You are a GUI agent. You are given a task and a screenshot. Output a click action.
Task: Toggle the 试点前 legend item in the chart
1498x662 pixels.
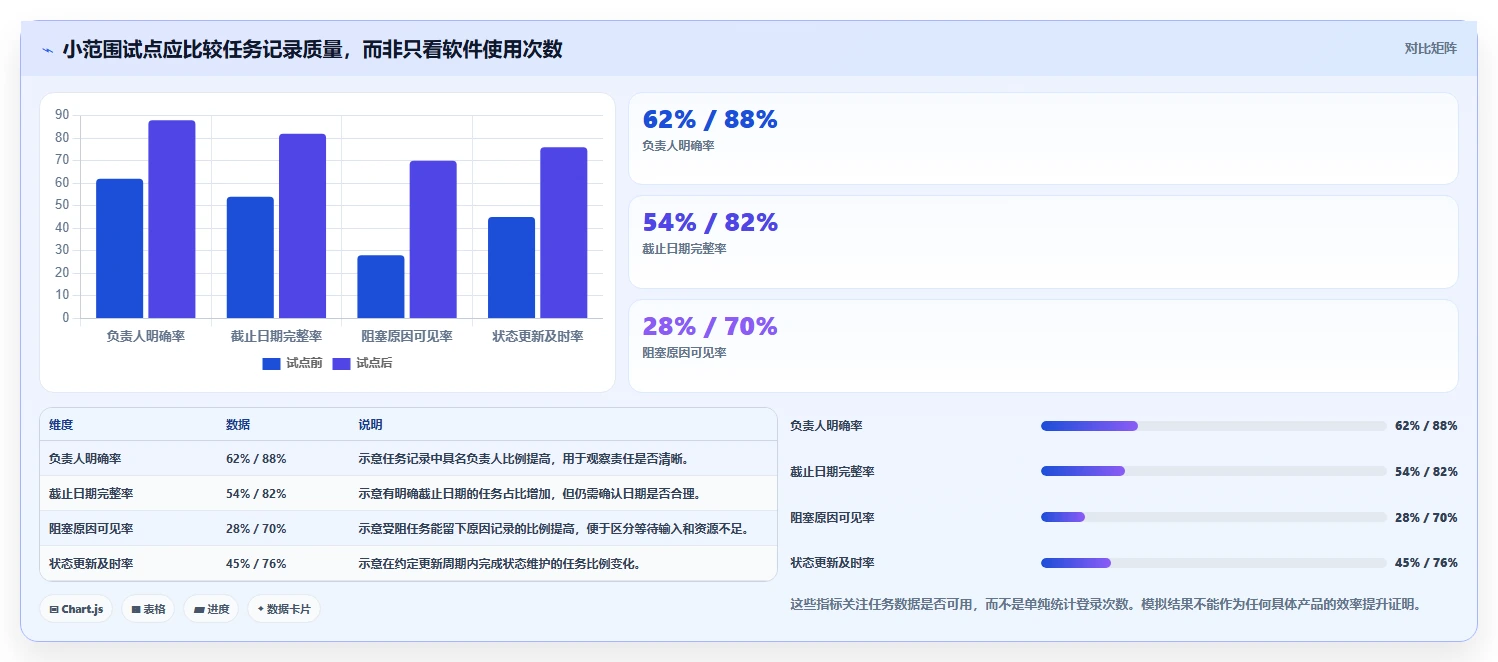(292, 363)
